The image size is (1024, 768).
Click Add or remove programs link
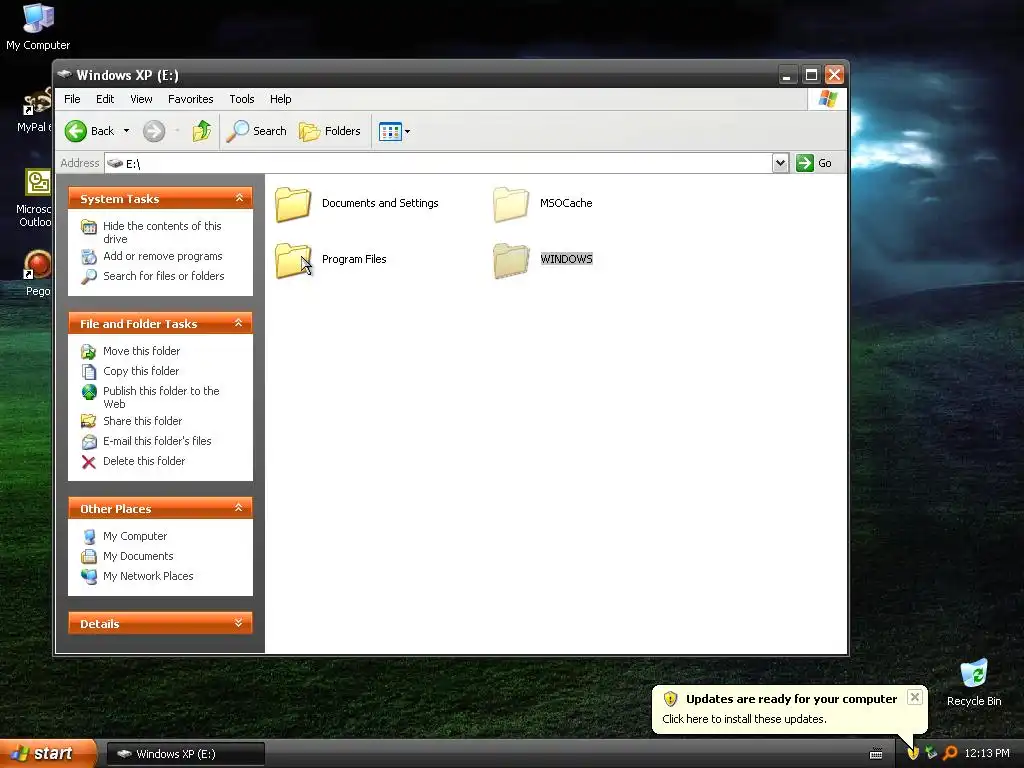click(x=163, y=256)
